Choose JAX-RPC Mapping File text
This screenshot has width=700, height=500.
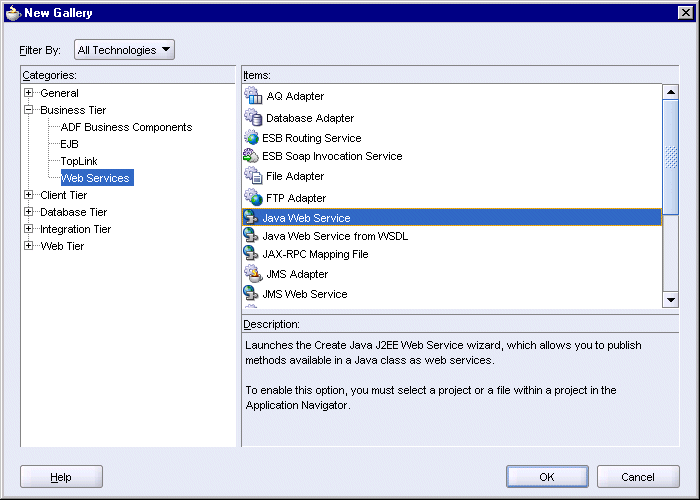click(315, 254)
